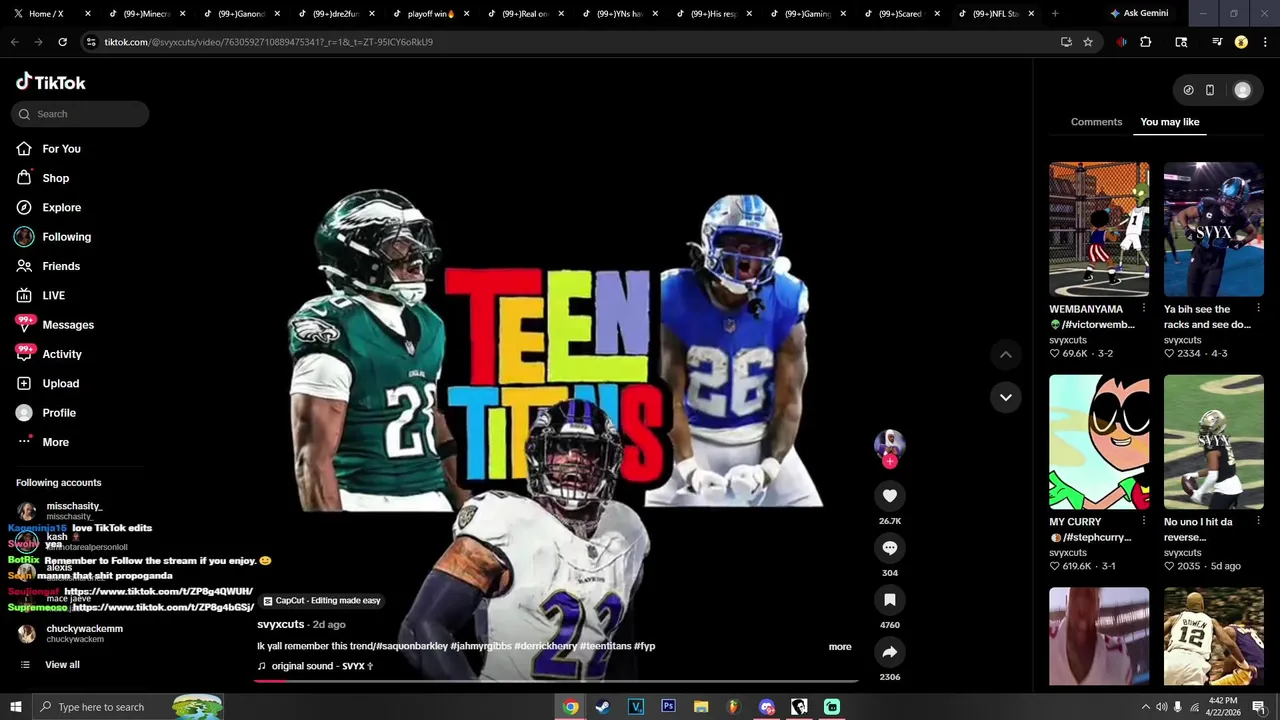This screenshot has height=720, width=1280.
Task: Open the MY CURRY video thumbnail
Action: tap(1099, 442)
